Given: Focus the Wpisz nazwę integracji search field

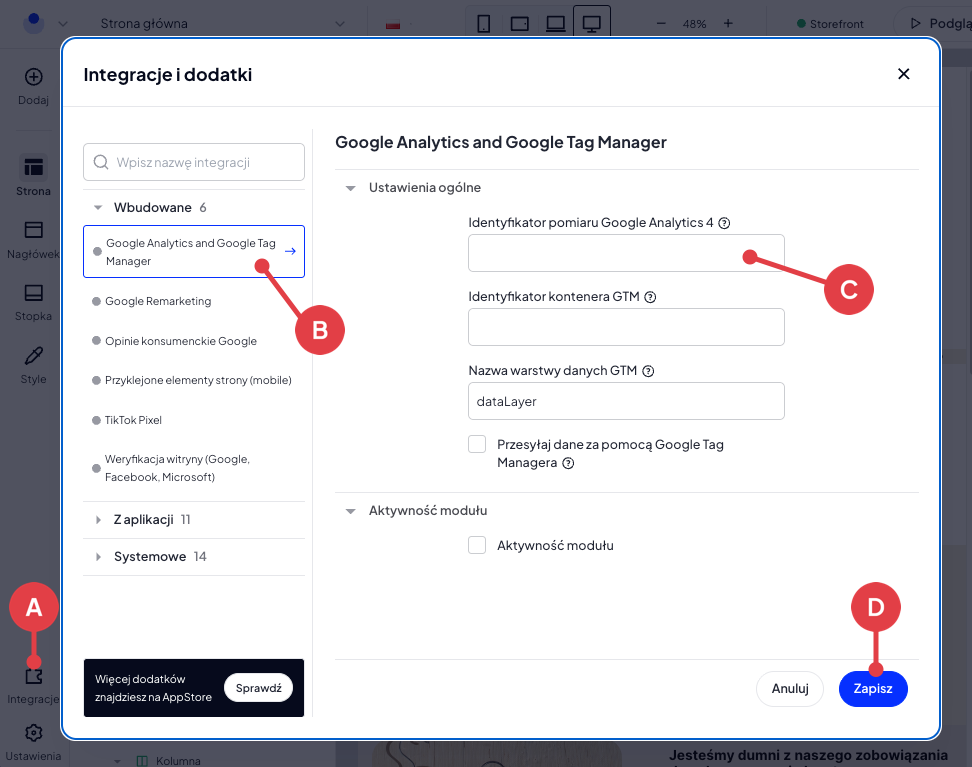Looking at the screenshot, I should pos(194,162).
